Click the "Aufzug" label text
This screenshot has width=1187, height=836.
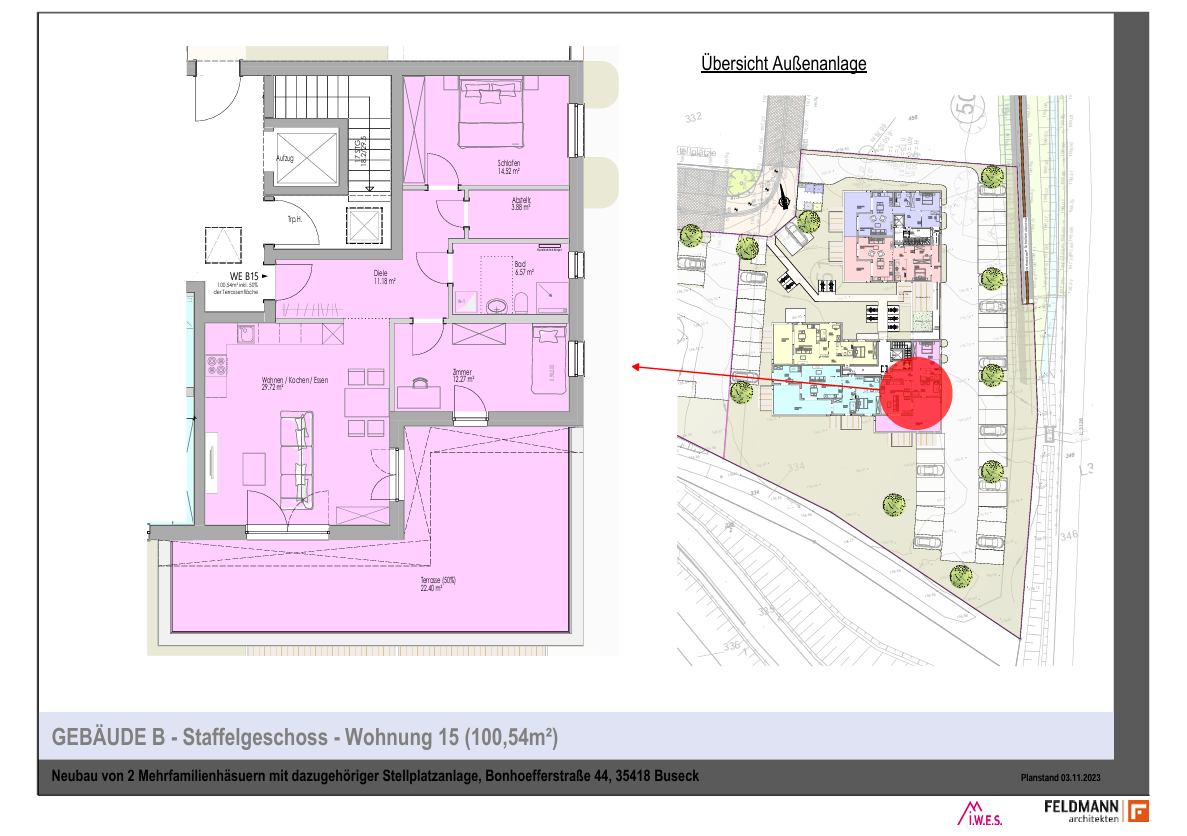coord(285,158)
